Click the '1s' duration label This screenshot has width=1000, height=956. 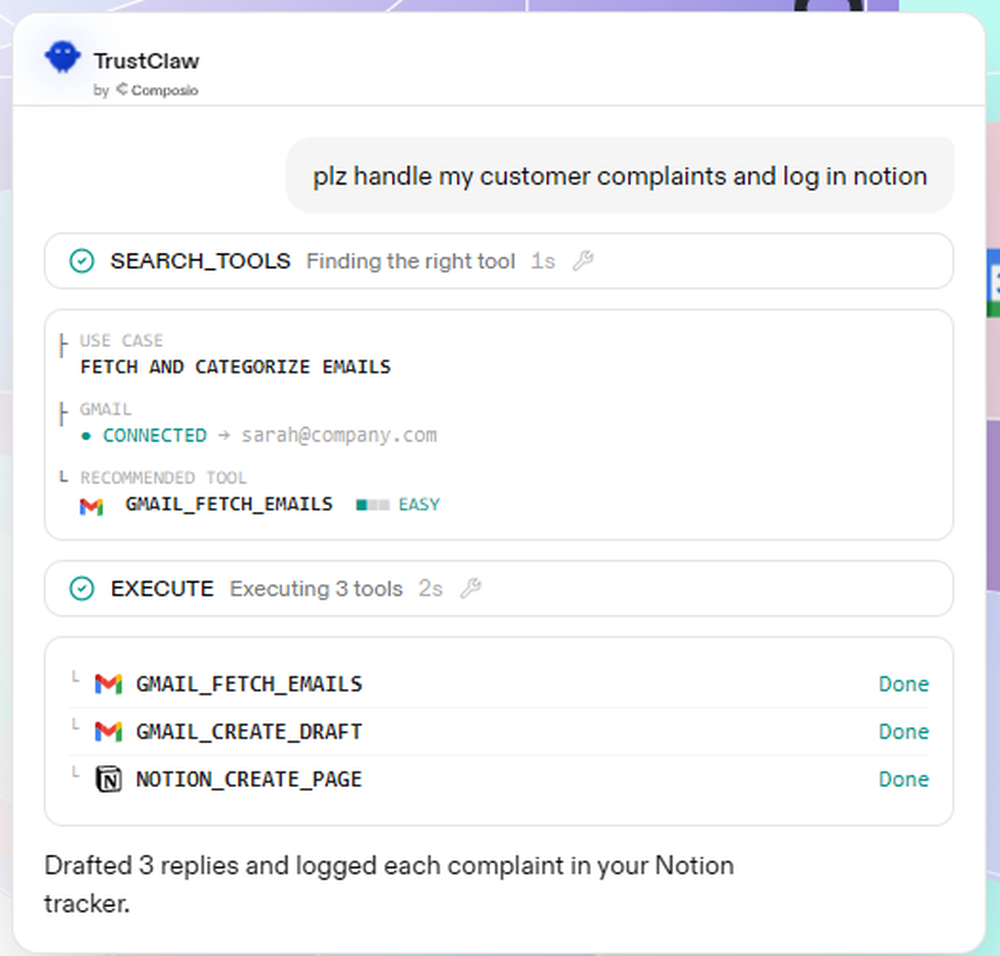543,261
